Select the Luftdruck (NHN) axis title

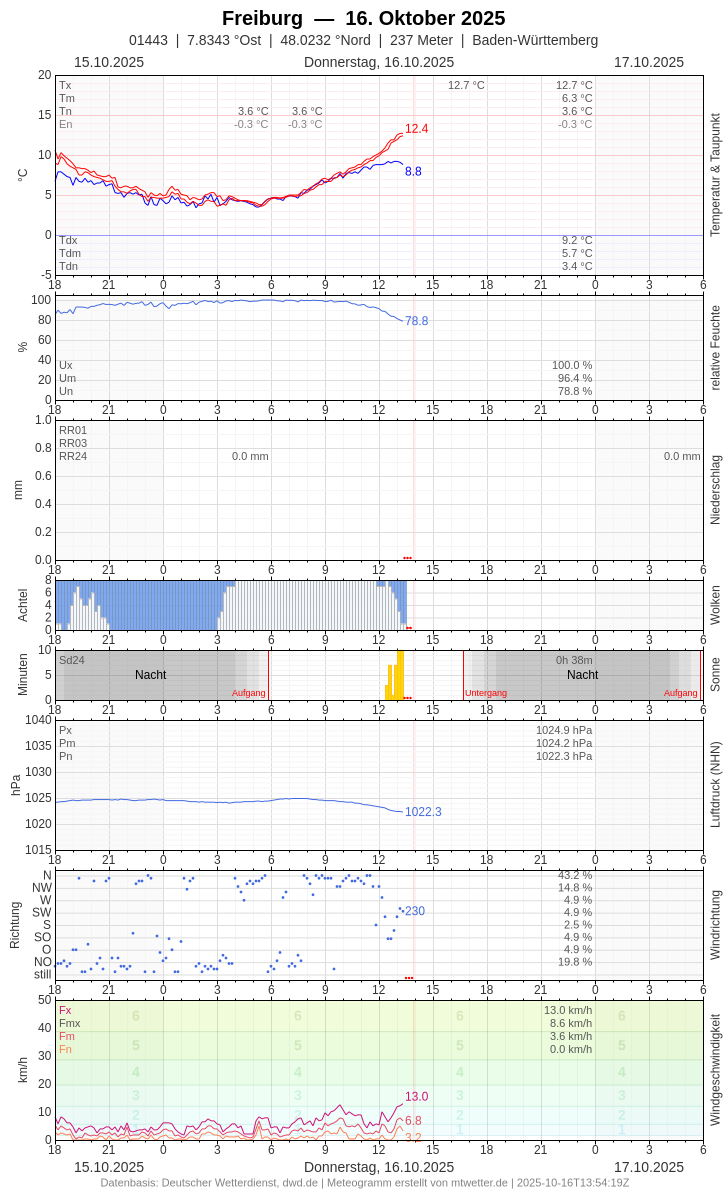[715, 784]
